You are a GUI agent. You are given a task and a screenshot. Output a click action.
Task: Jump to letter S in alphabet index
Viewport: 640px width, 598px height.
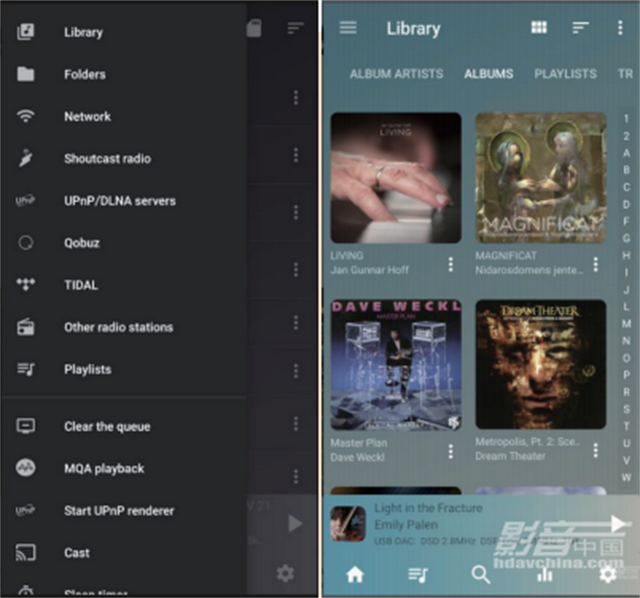[x=626, y=409]
